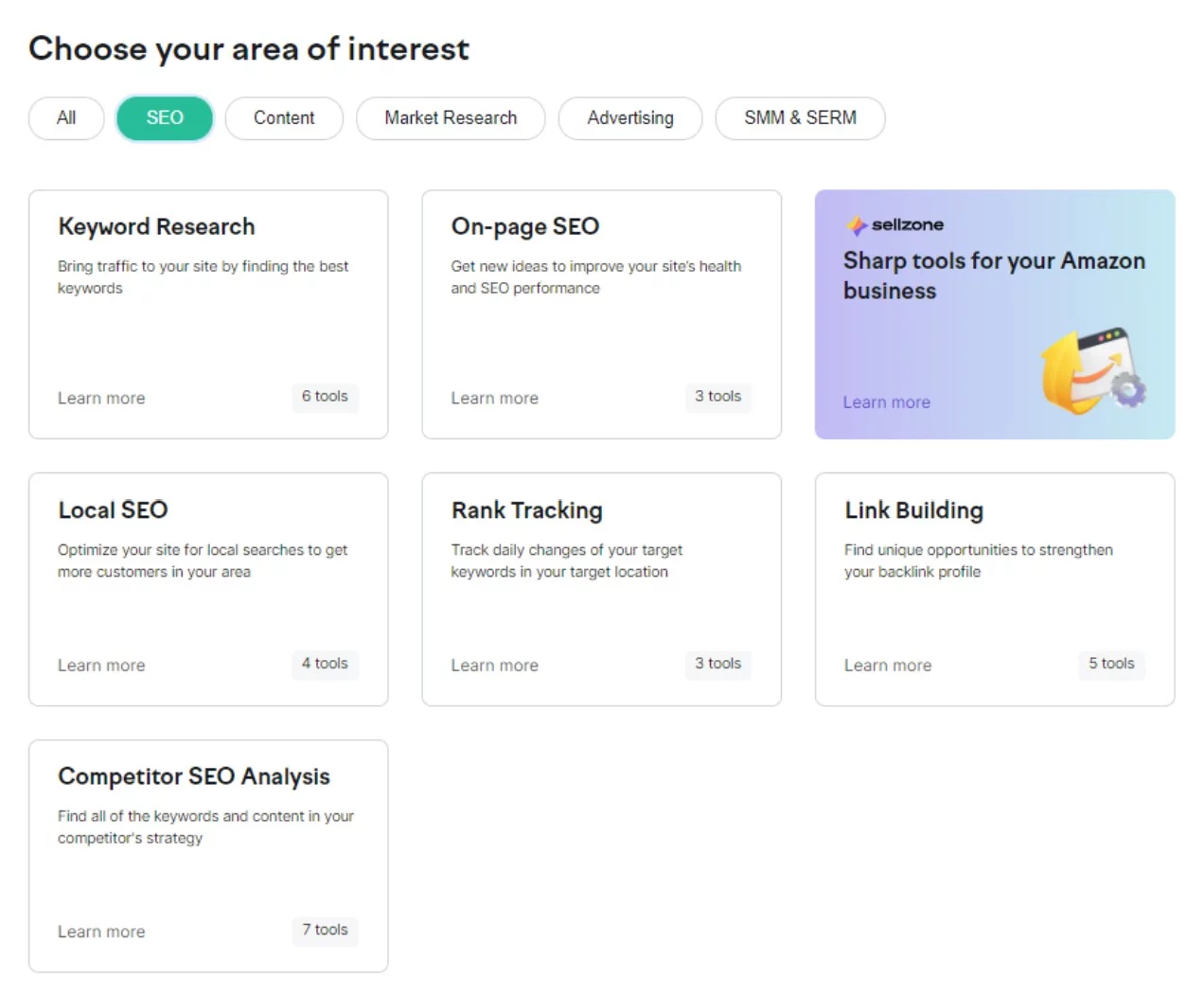Click the Sellzone logo icon

[857, 224]
